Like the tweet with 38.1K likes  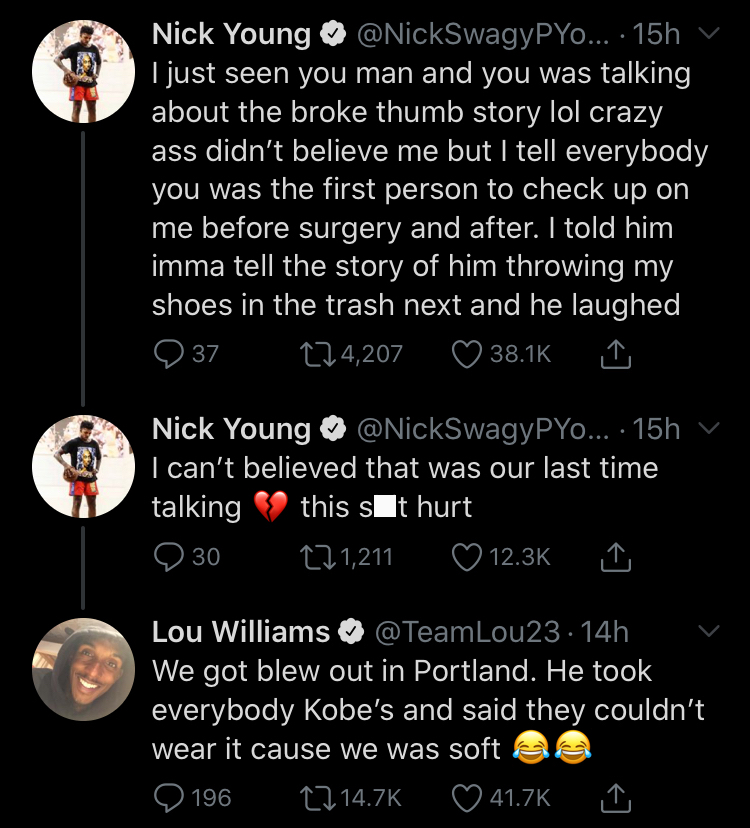point(466,354)
